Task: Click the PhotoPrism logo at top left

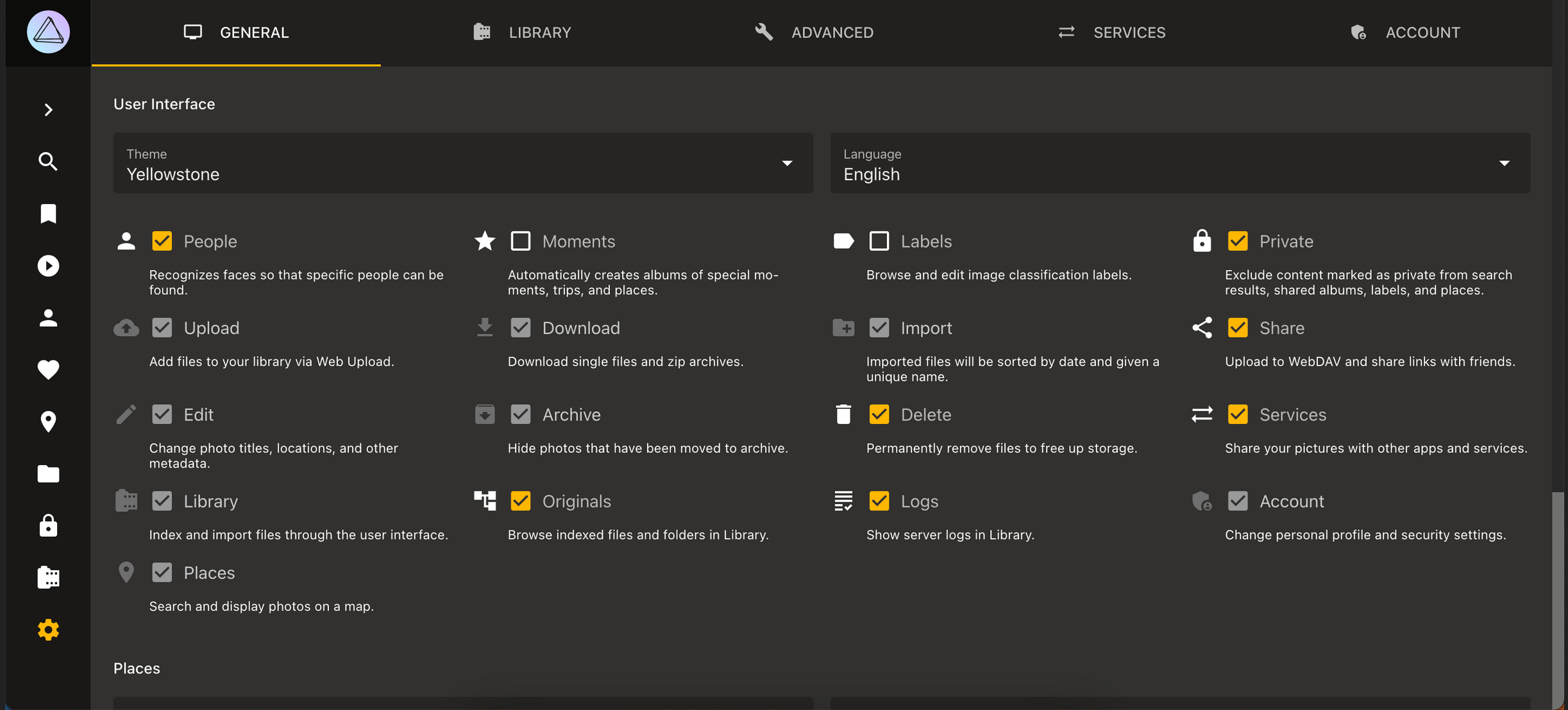Action: point(48,32)
